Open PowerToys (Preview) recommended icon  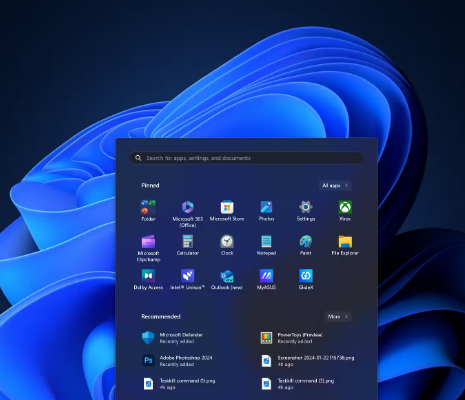click(266, 338)
